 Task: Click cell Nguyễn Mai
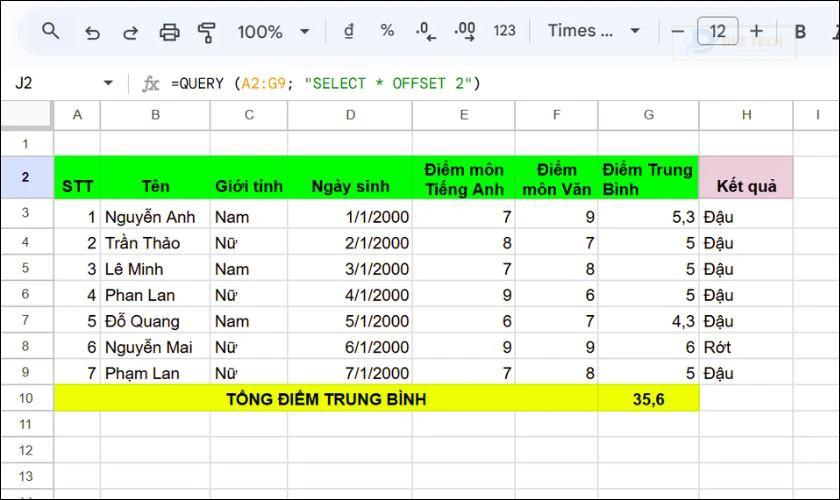[x=155, y=347]
